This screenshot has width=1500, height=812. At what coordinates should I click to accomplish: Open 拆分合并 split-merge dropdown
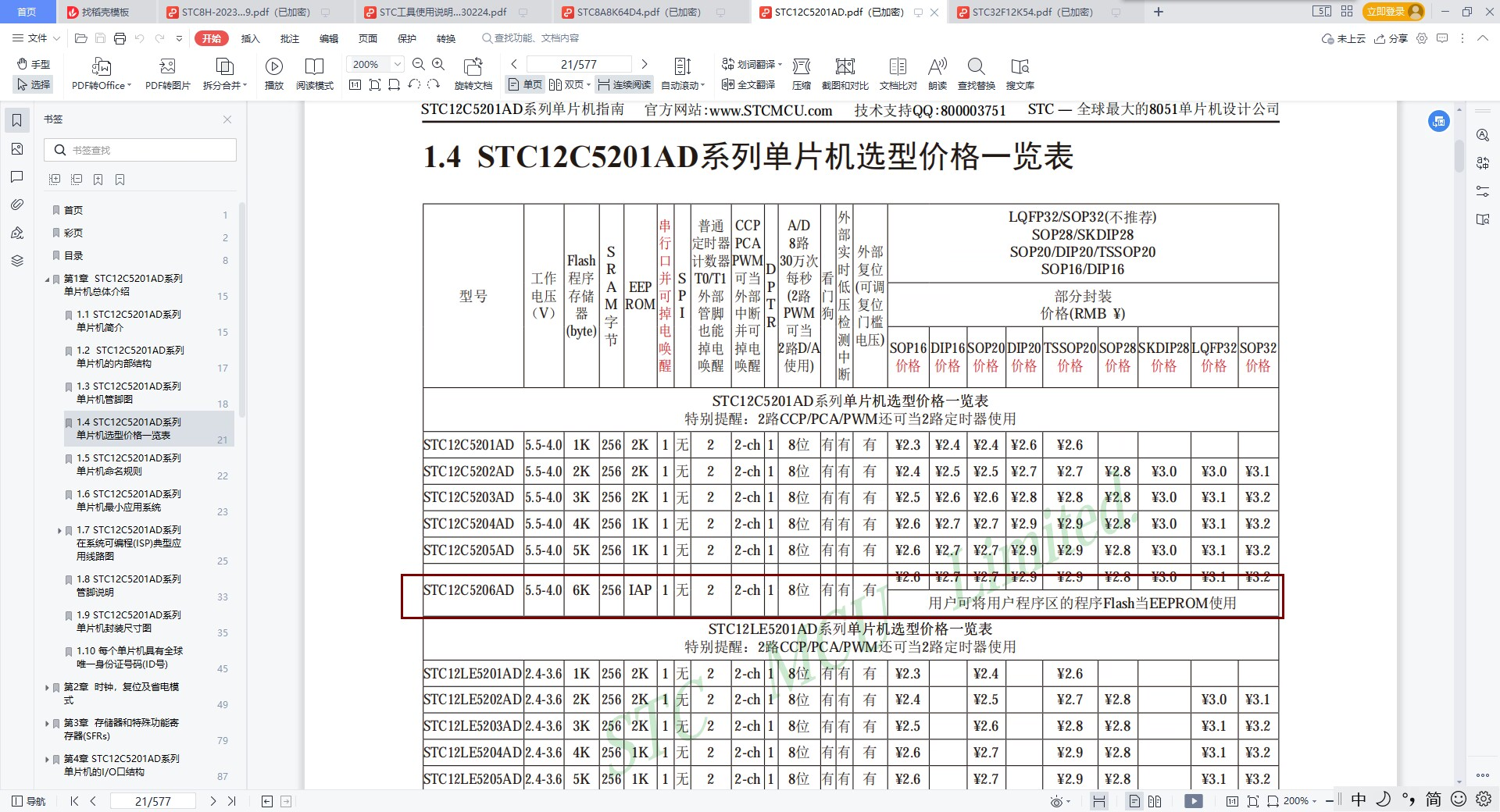tap(225, 74)
